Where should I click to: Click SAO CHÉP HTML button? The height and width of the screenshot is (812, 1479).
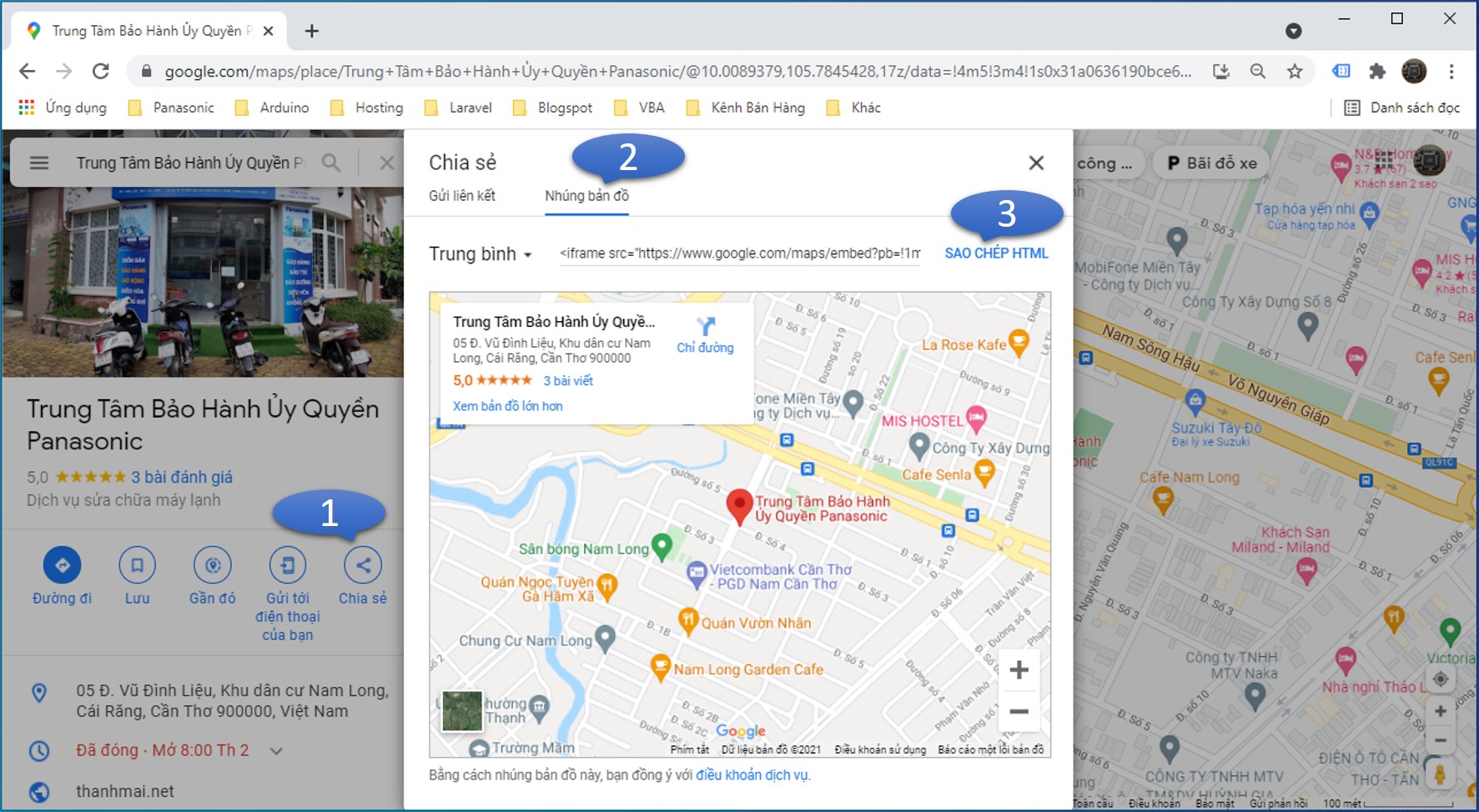point(996,253)
